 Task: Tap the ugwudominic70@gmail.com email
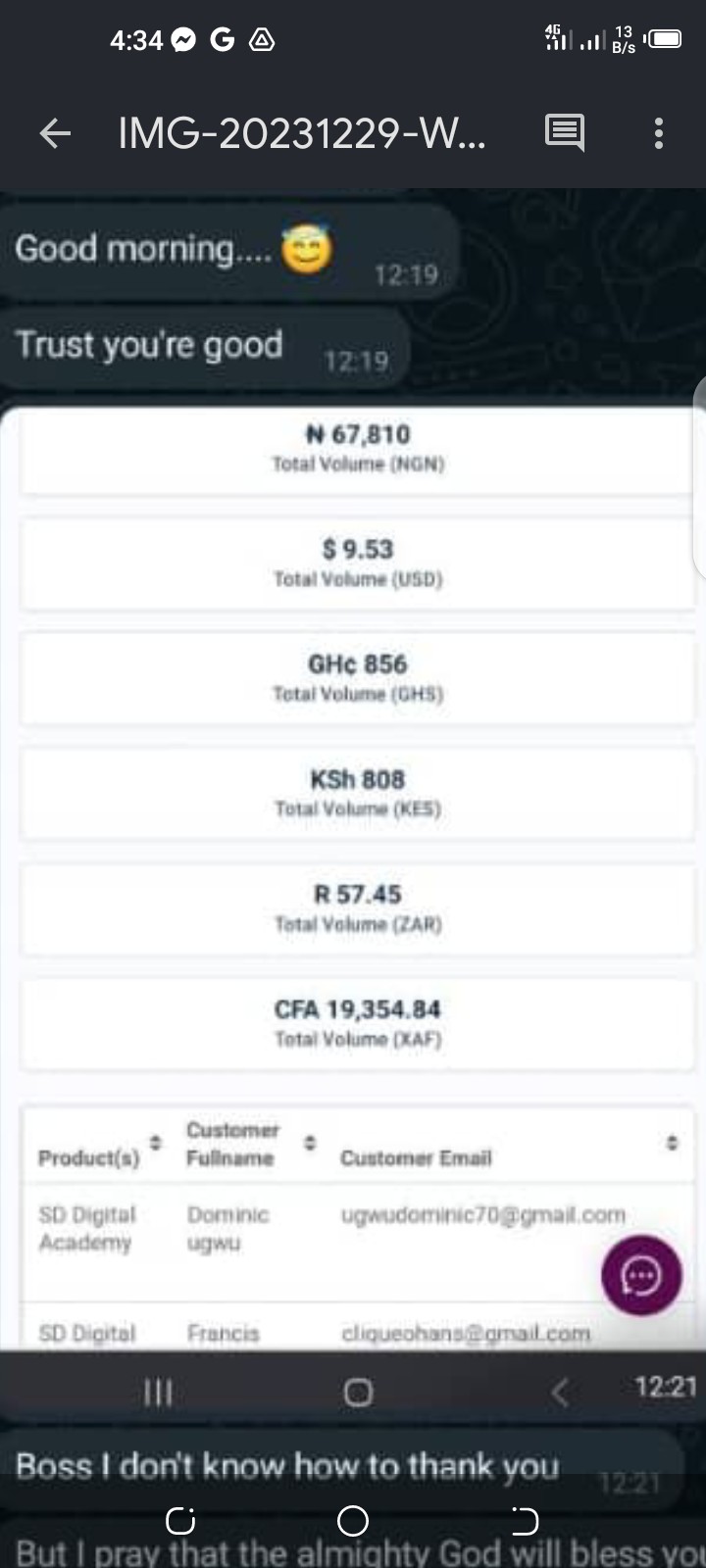[483, 1215]
